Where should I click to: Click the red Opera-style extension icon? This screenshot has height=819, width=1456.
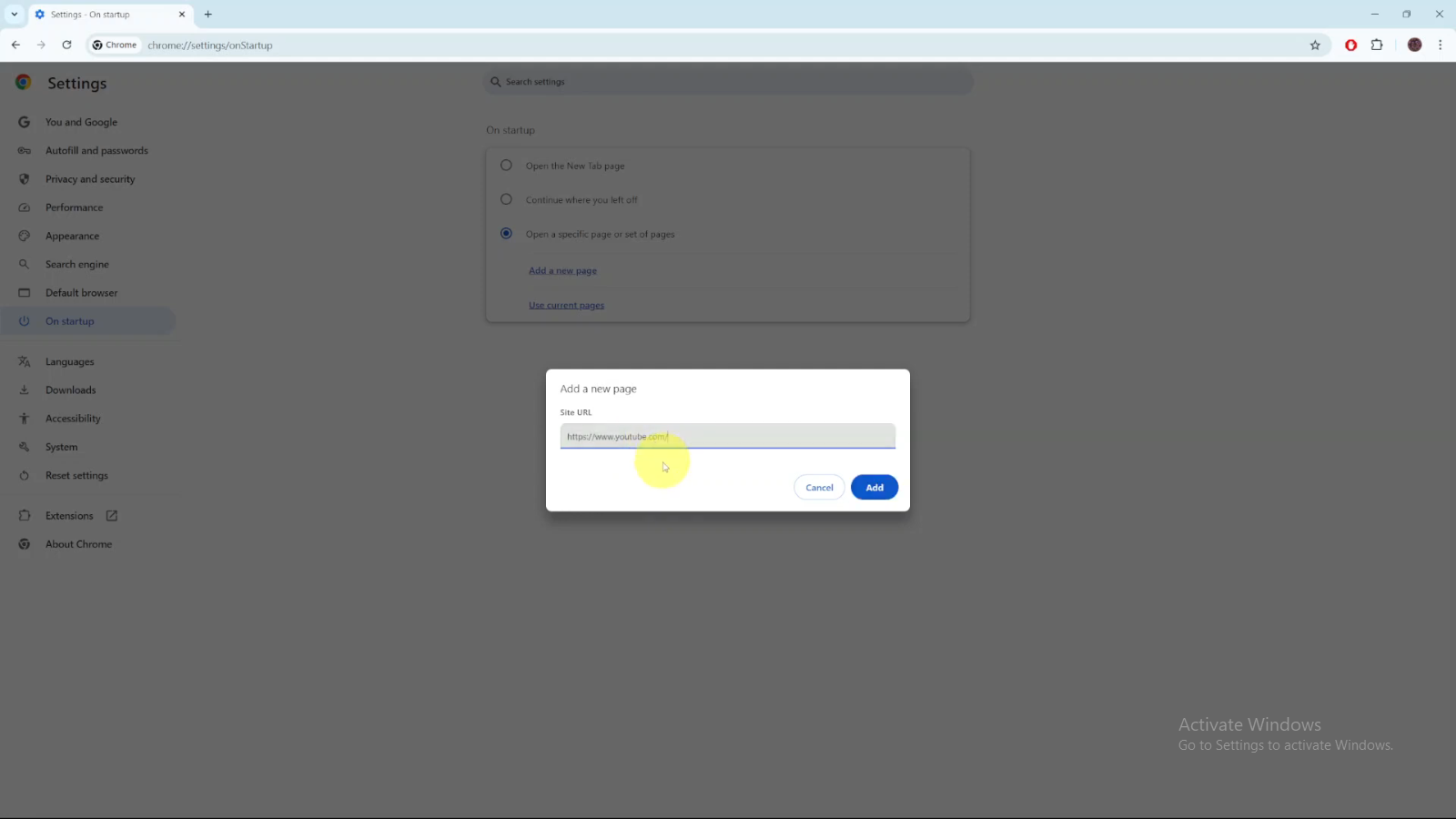(x=1351, y=45)
